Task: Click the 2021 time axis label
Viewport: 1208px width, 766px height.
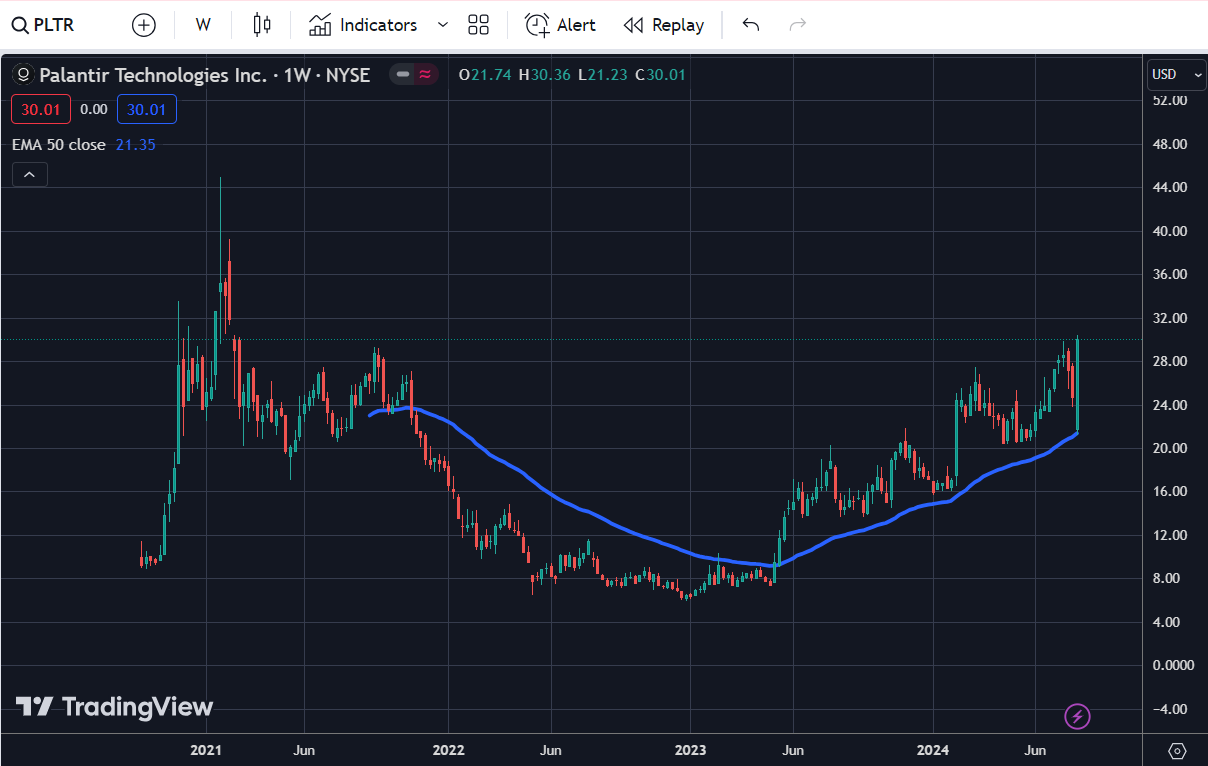Action: (x=206, y=750)
